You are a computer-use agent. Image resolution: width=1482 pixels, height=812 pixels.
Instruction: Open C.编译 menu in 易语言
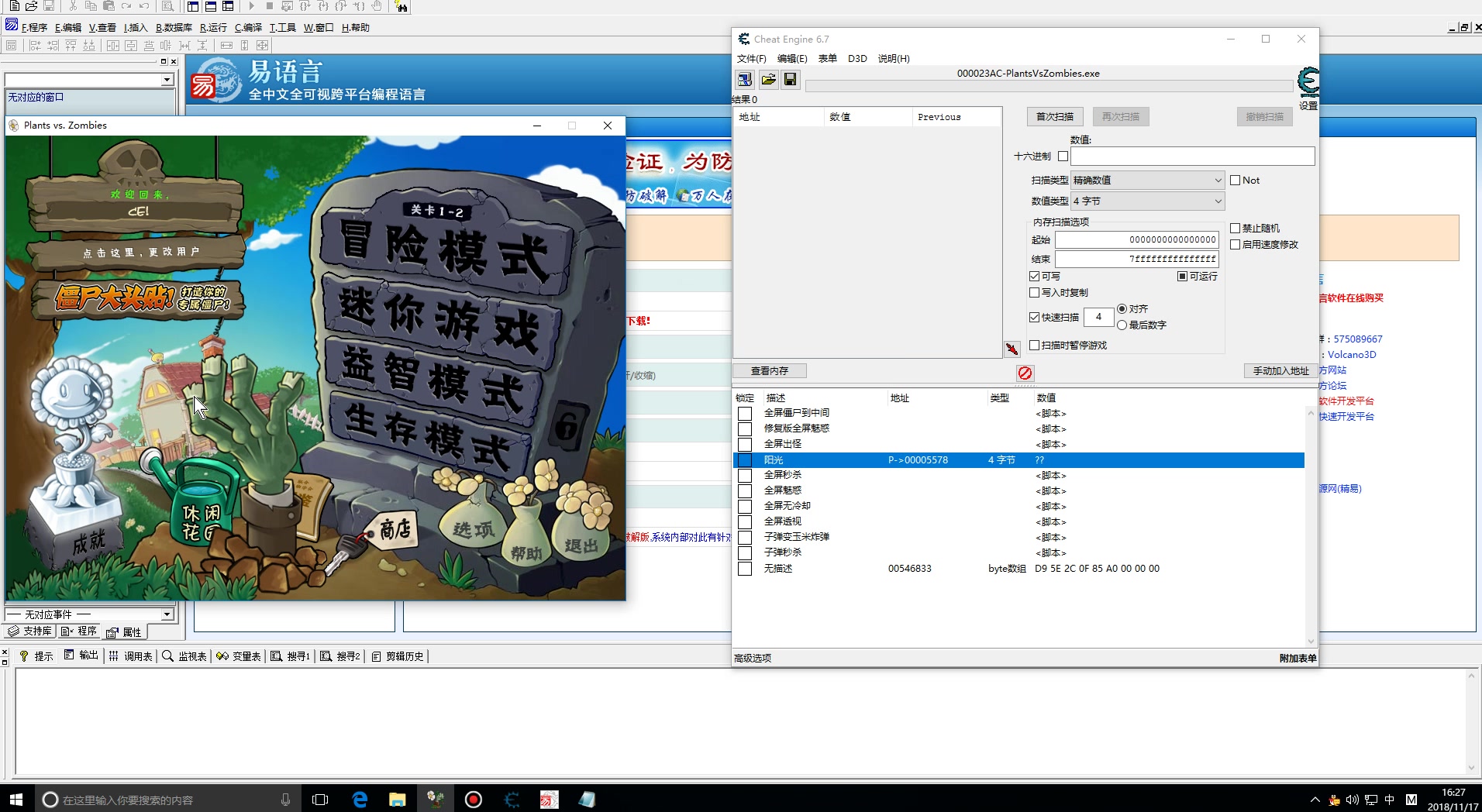coord(248,28)
